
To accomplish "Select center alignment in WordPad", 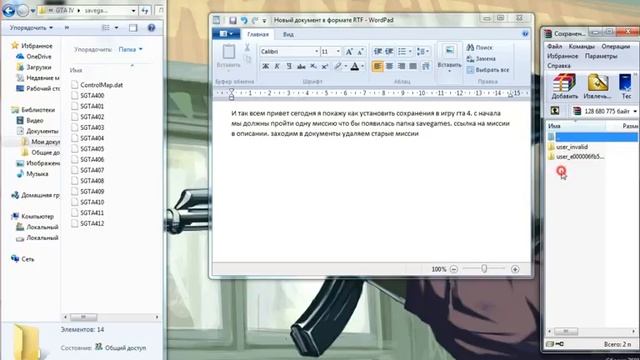I will click(x=389, y=66).
